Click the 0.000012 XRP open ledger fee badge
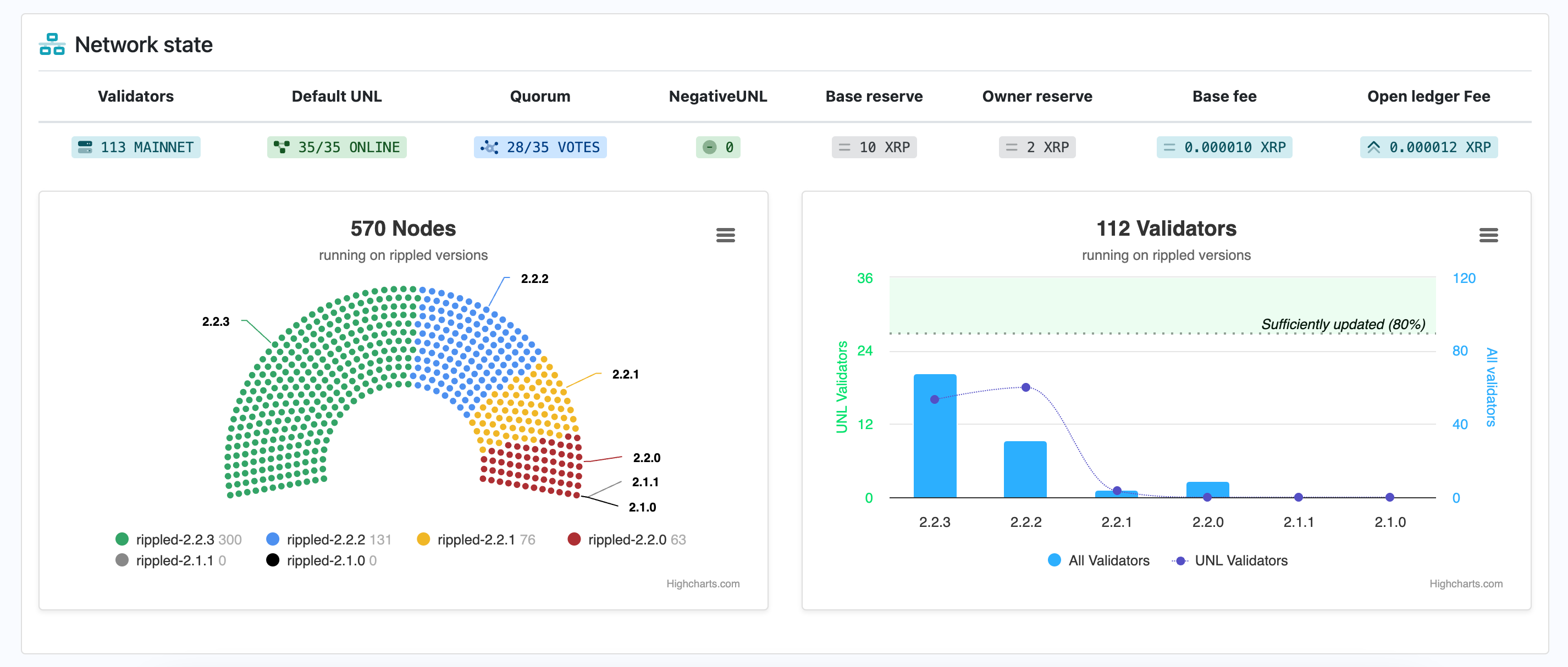 (1429, 147)
